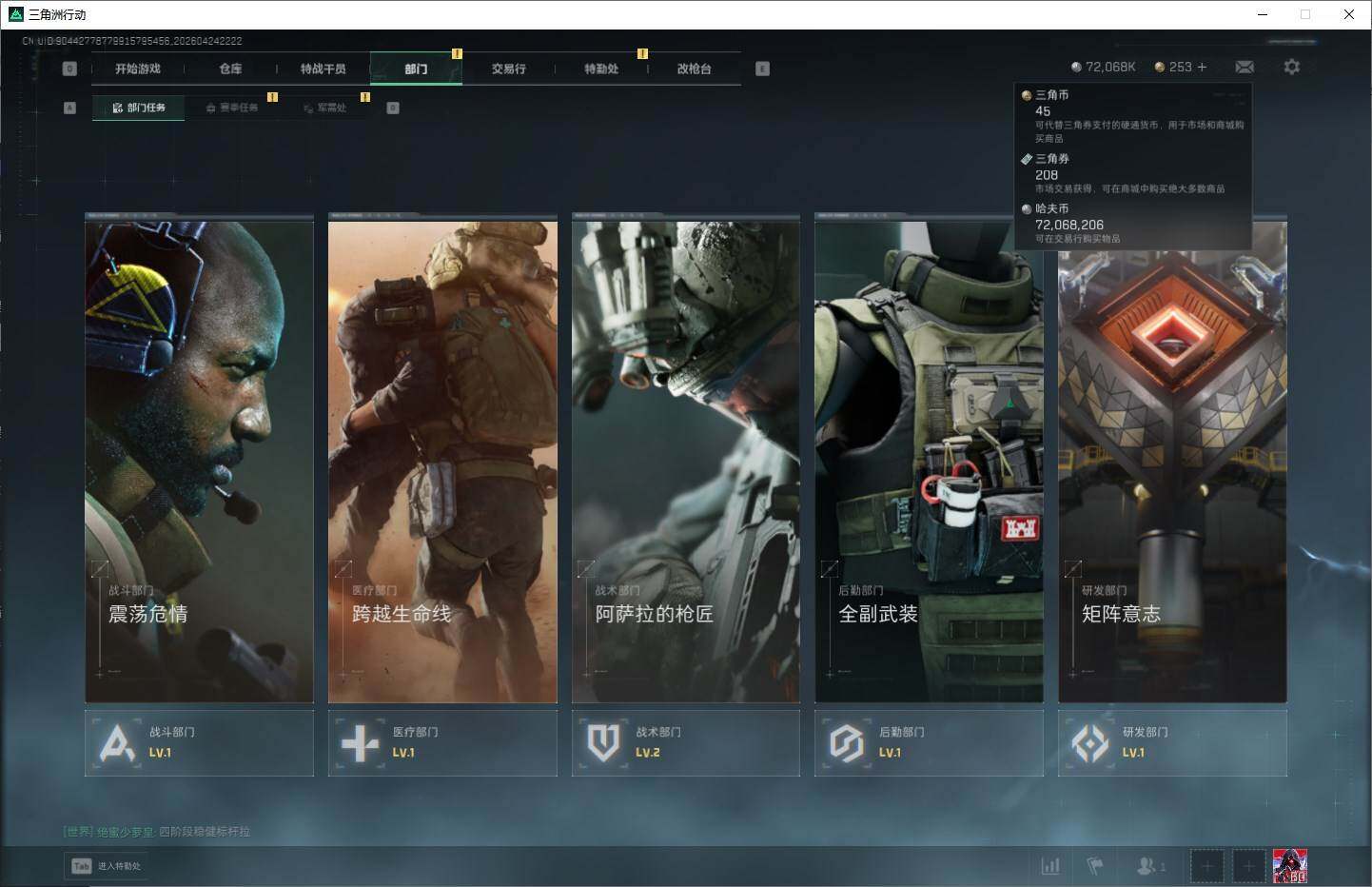Click the bar chart stats icon
The height and width of the screenshot is (887, 1372).
pos(1050,865)
